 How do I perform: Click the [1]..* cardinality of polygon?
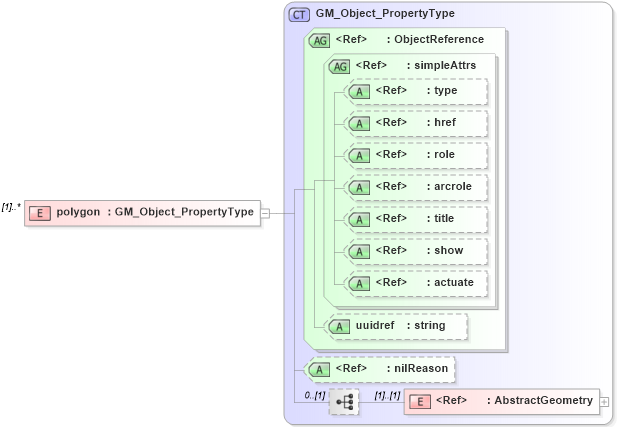pyautogui.click(x=11, y=207)
